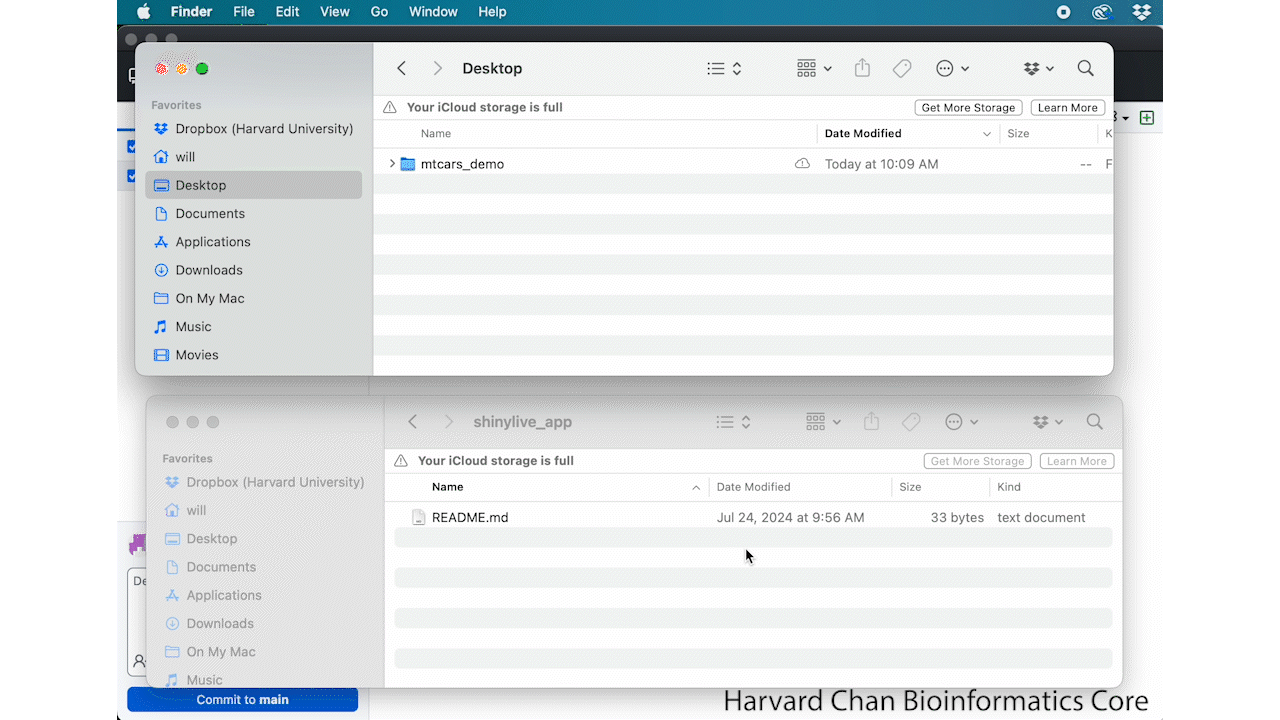Go back using Desktop window back arrow
1280x720 pixels.
click(x=401, y=68)
